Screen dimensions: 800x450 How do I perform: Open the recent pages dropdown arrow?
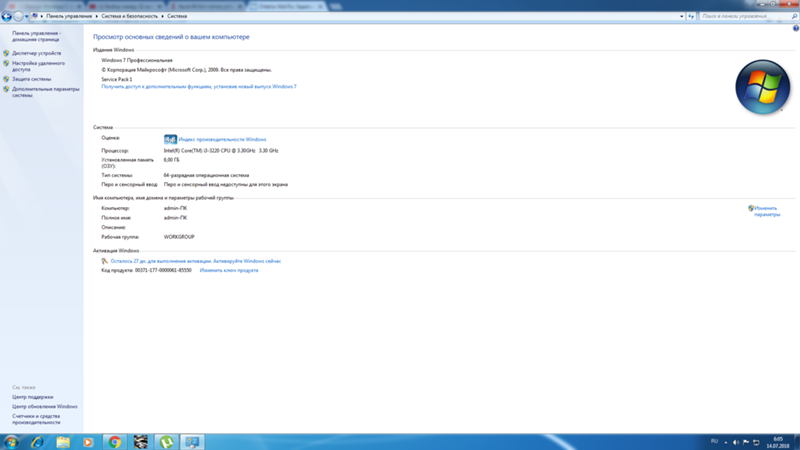coord(27,16)
